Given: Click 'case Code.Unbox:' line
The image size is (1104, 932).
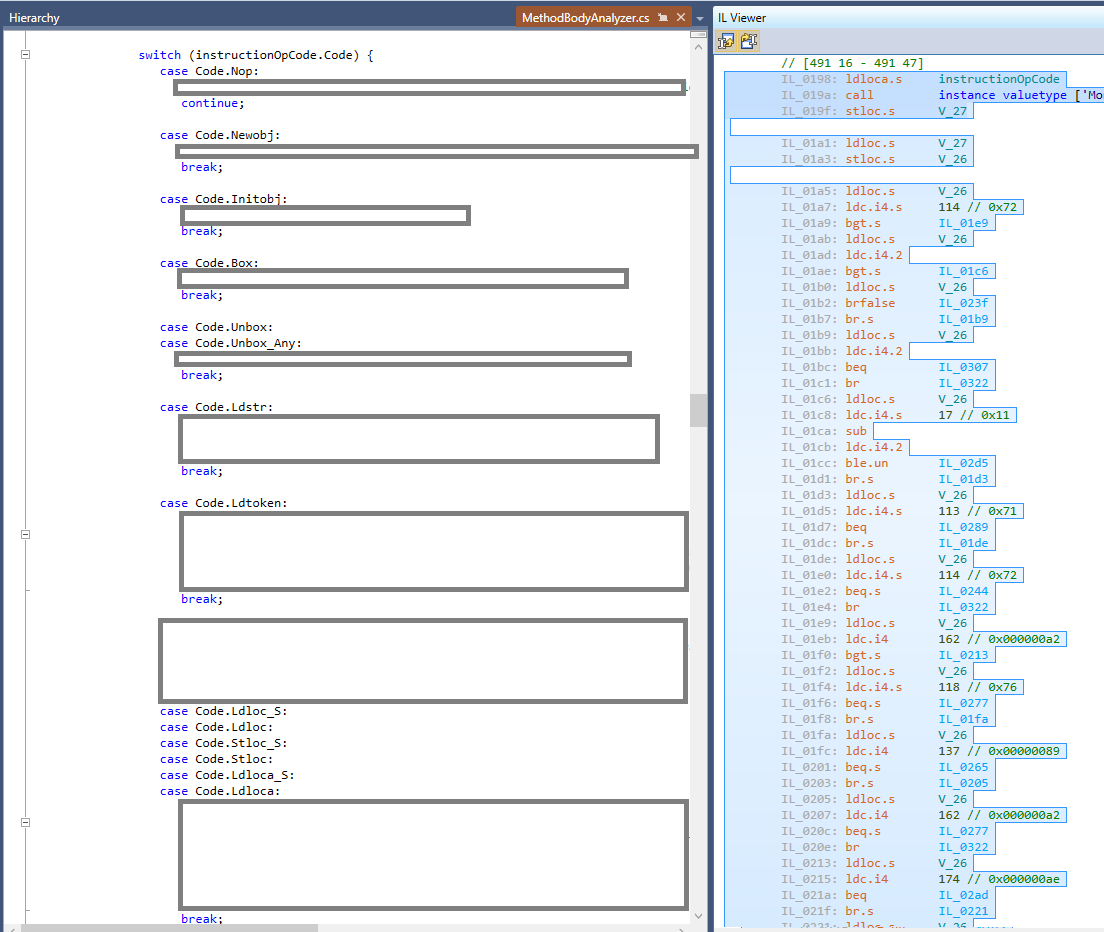Looking at the screenshot, I should 216,327.
